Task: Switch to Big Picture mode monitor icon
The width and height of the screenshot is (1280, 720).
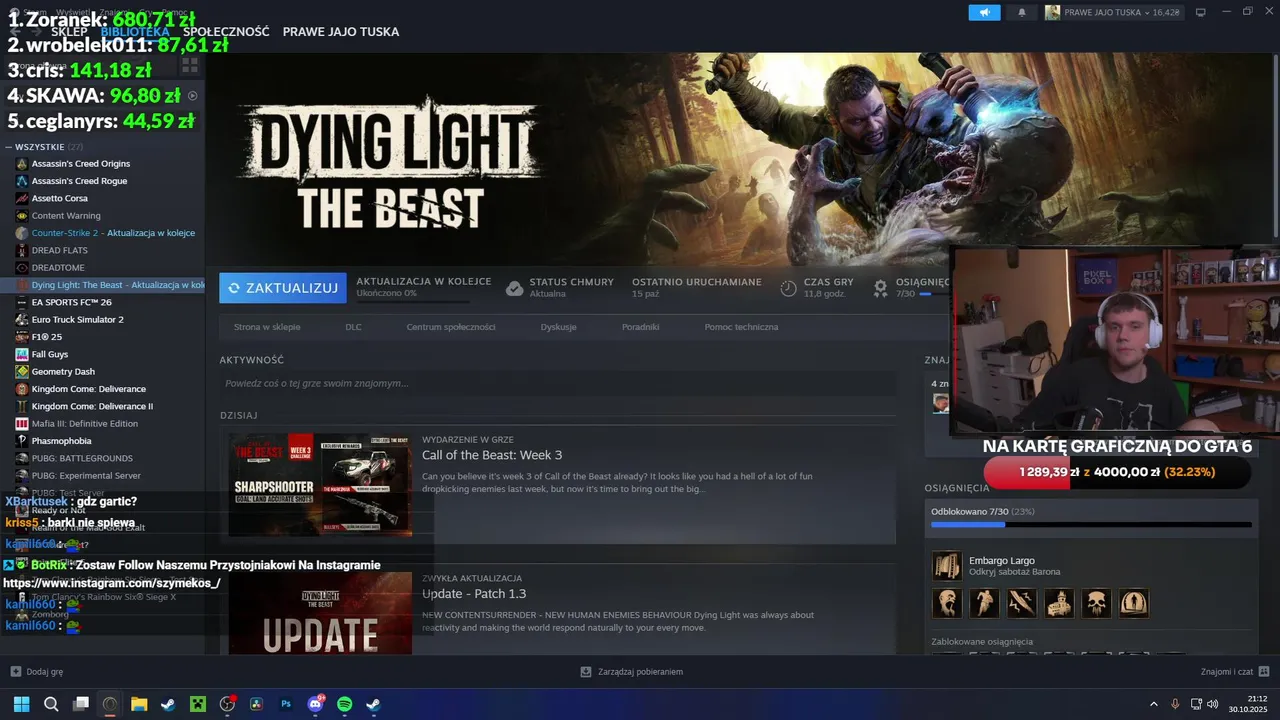Action: 1201,12
